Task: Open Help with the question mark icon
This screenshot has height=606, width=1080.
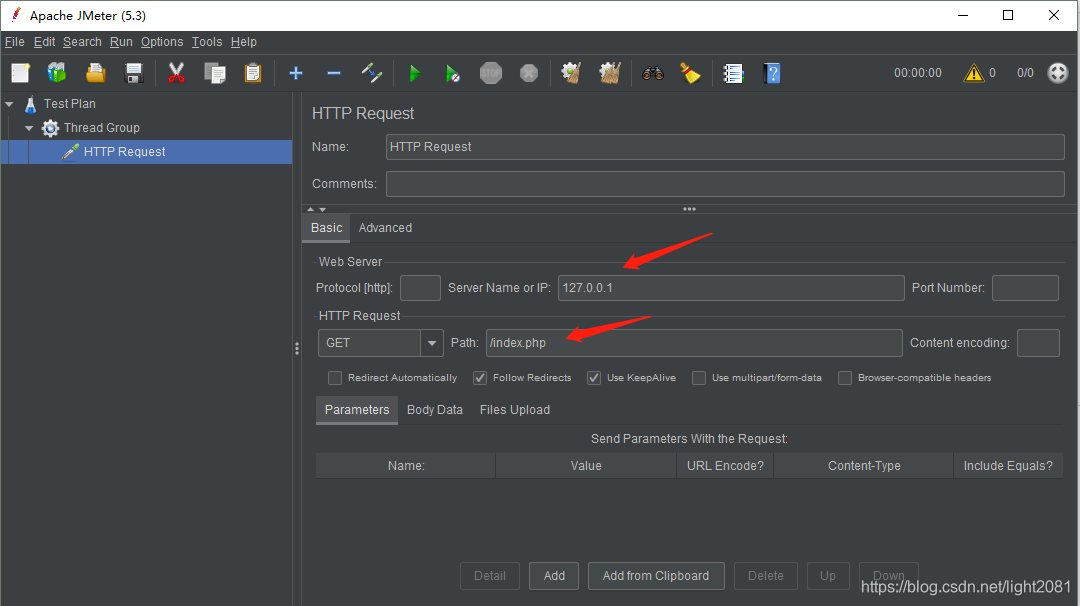Action: (x=772, y=73)
